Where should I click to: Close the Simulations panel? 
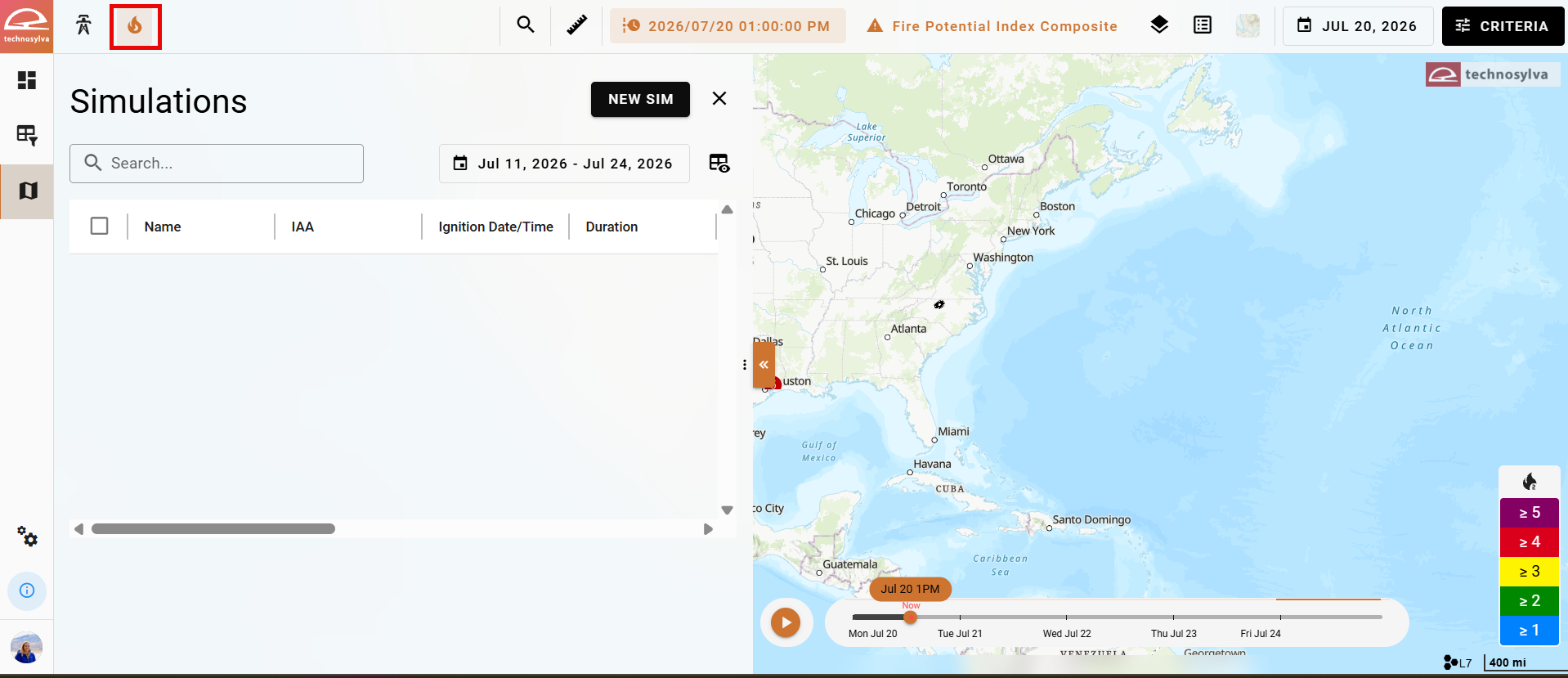tap(719, 98)
